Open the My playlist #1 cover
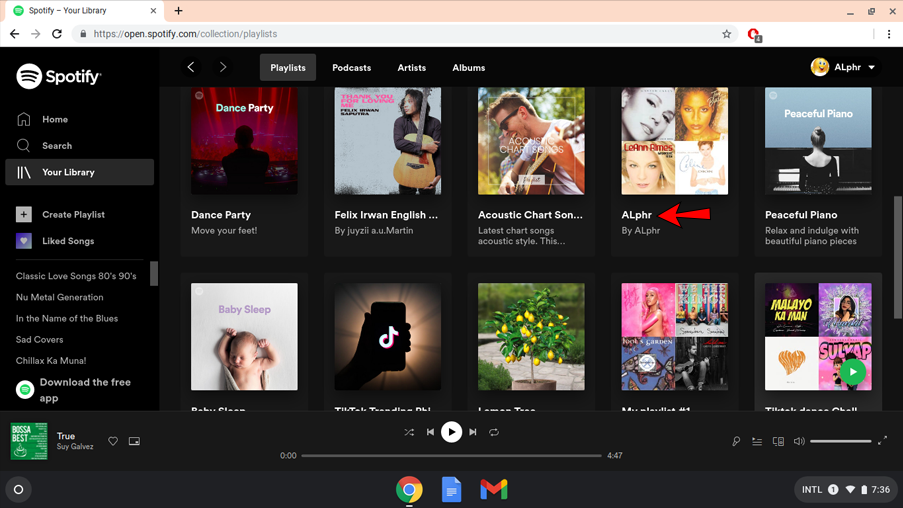Viewport: 903px width, 508px height. (x=674, y=336)
